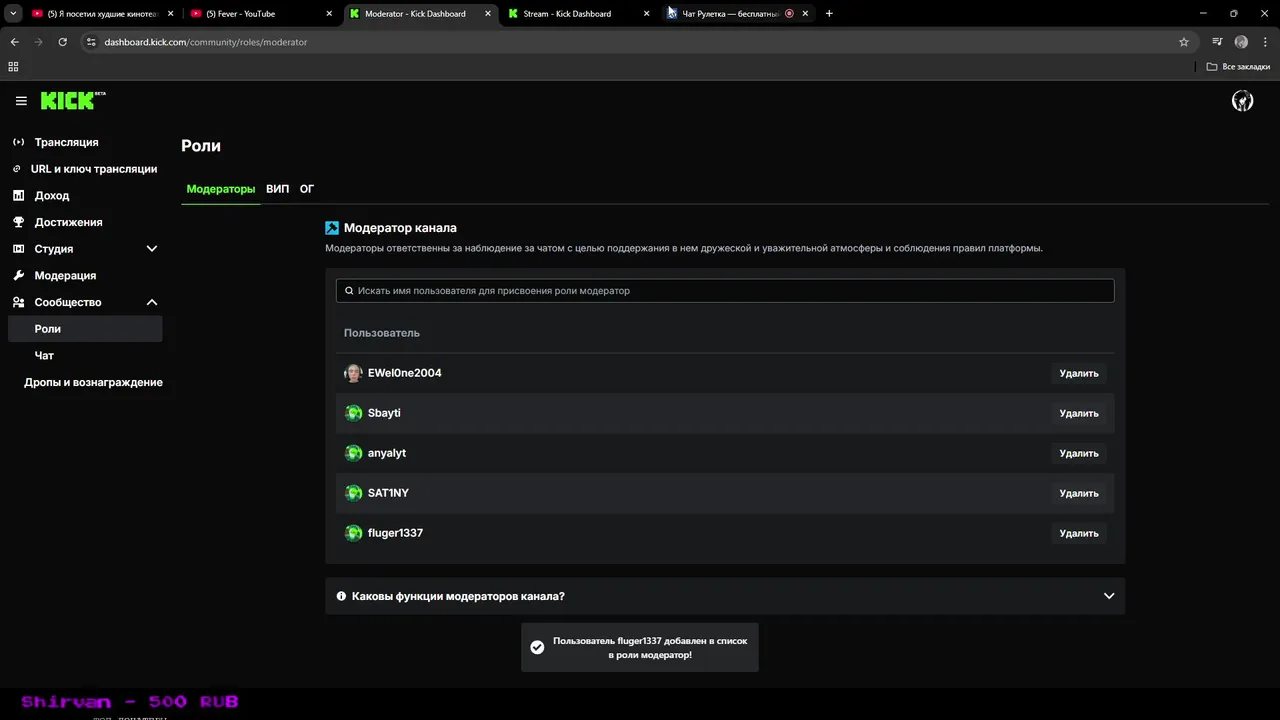This screenshot has width=1280, height=720.
Task: Focus the moderator username search field
Action: [725, 291]
